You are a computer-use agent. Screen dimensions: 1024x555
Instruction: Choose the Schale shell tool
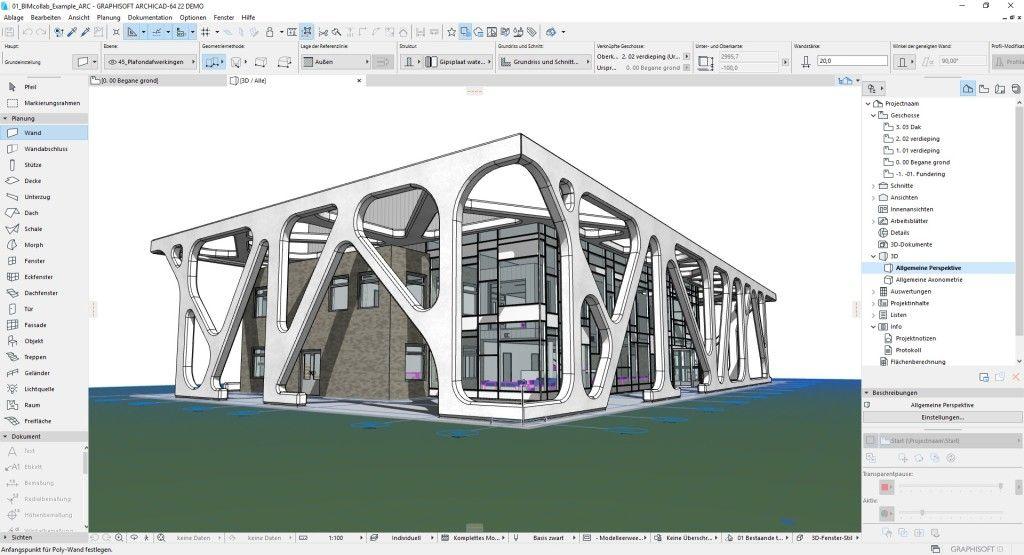[x=44, y=229]
